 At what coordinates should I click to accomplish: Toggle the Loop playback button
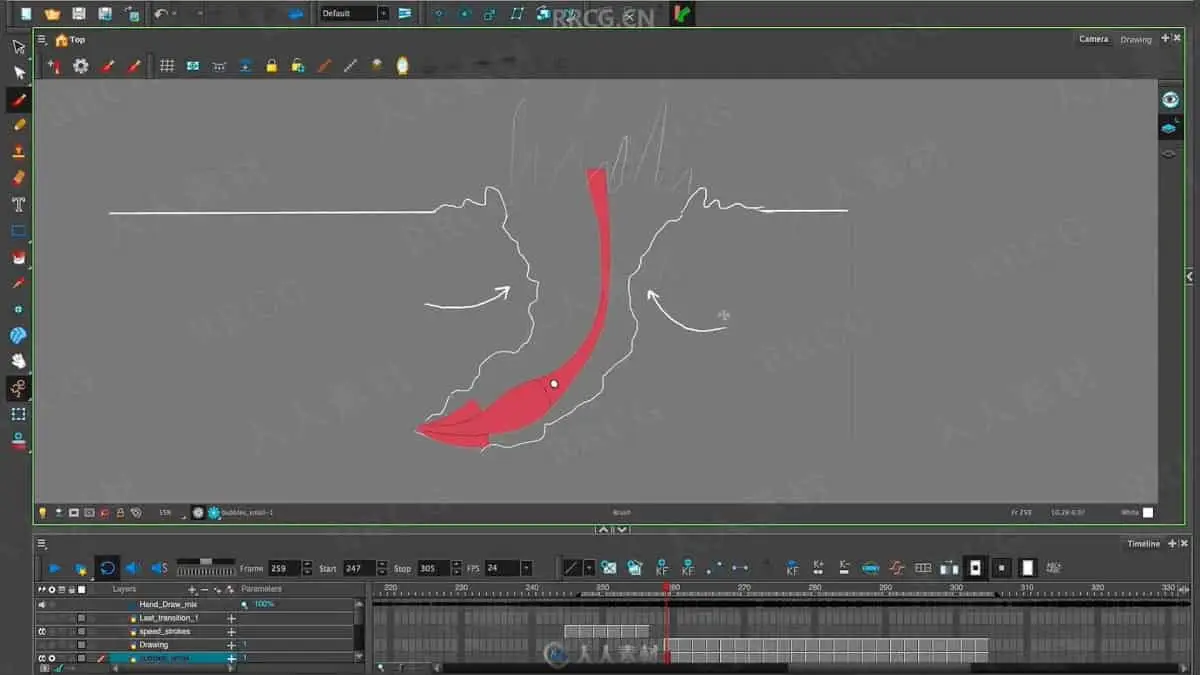coord(107,568)
